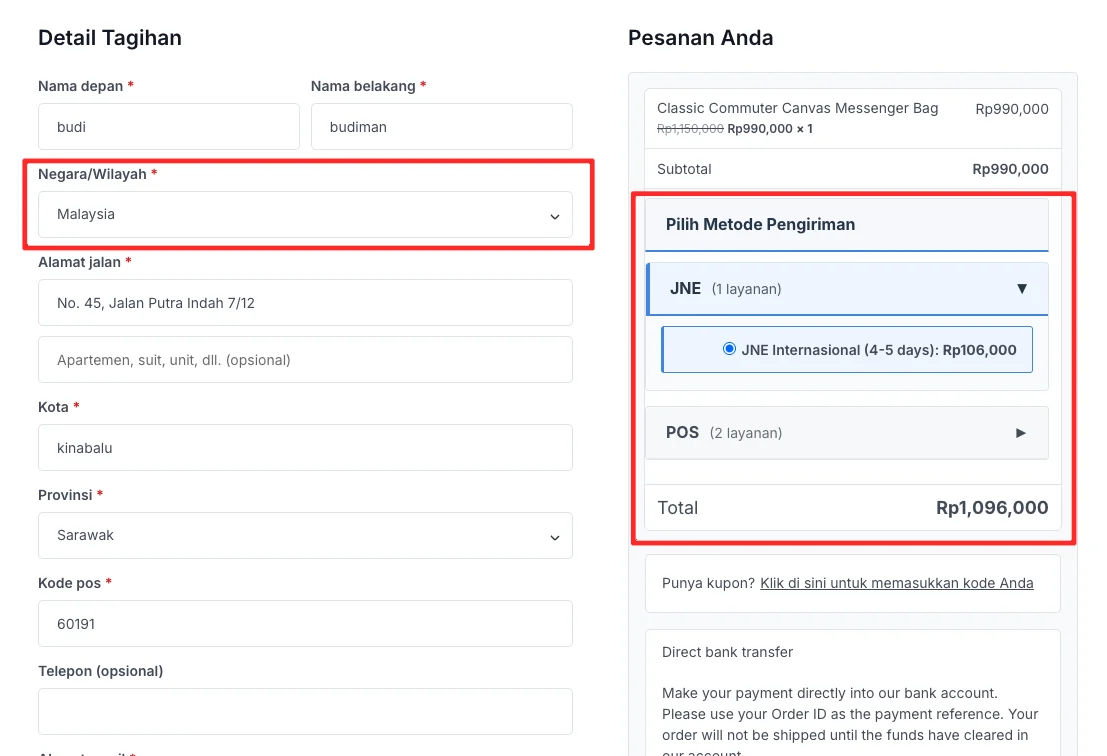Click the optional apartment address field
1107x756 pixels.
(305, 358)
